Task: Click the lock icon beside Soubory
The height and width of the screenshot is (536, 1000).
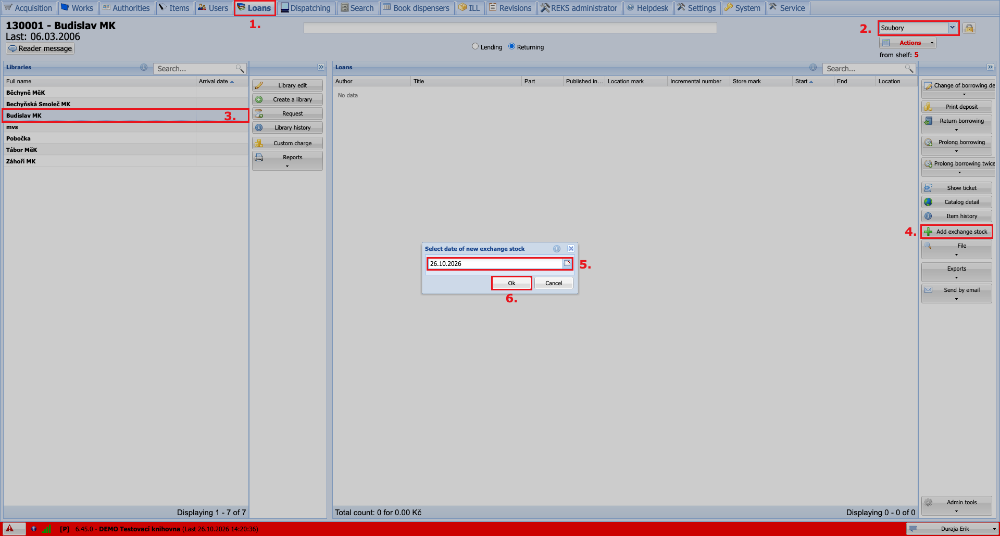Action: [x=969, y=28]
